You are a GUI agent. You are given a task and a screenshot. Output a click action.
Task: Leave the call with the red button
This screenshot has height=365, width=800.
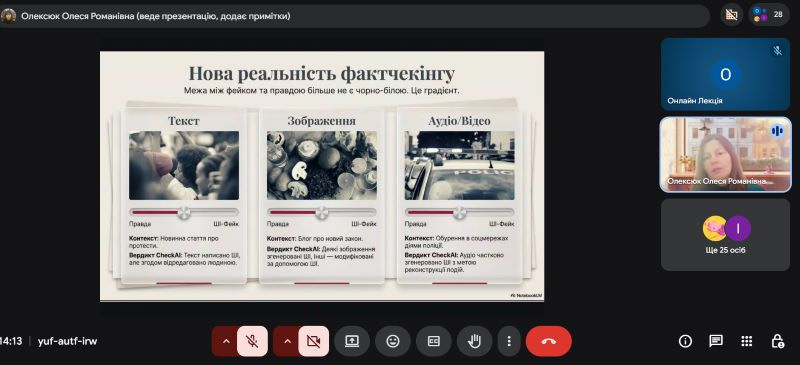click(x=548, y=341)
